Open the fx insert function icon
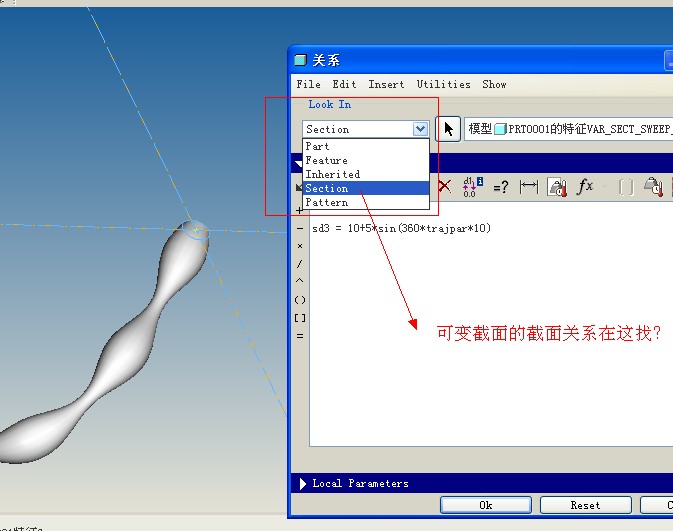The width and height of the screenshot is (673, 531). pos(585,187)
